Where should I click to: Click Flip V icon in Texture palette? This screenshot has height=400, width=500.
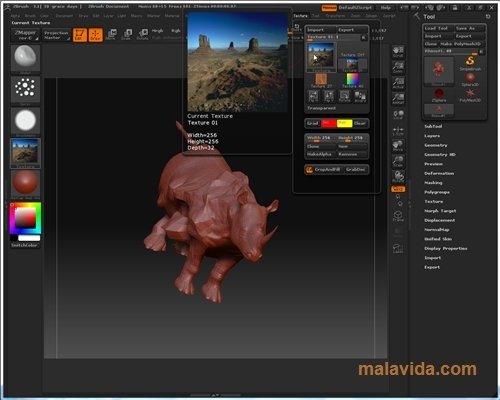(329, 96)
